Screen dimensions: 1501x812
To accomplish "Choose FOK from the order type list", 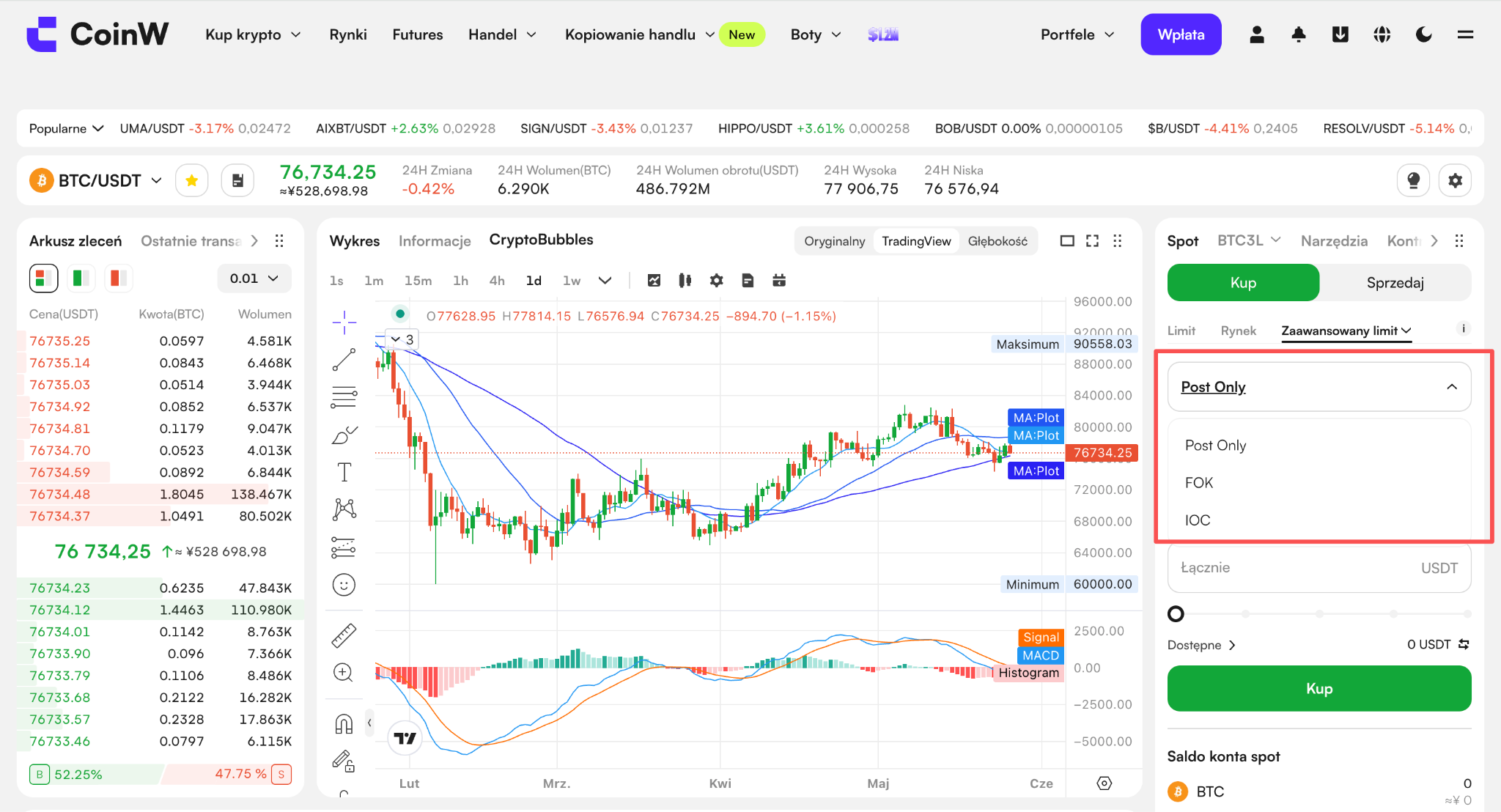I will 1199,483.
